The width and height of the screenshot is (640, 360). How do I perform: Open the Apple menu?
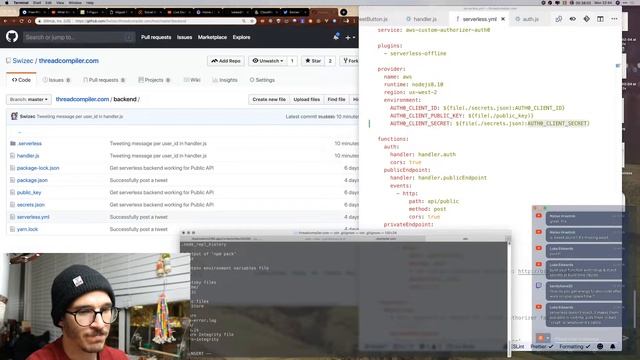coord(6,2)
